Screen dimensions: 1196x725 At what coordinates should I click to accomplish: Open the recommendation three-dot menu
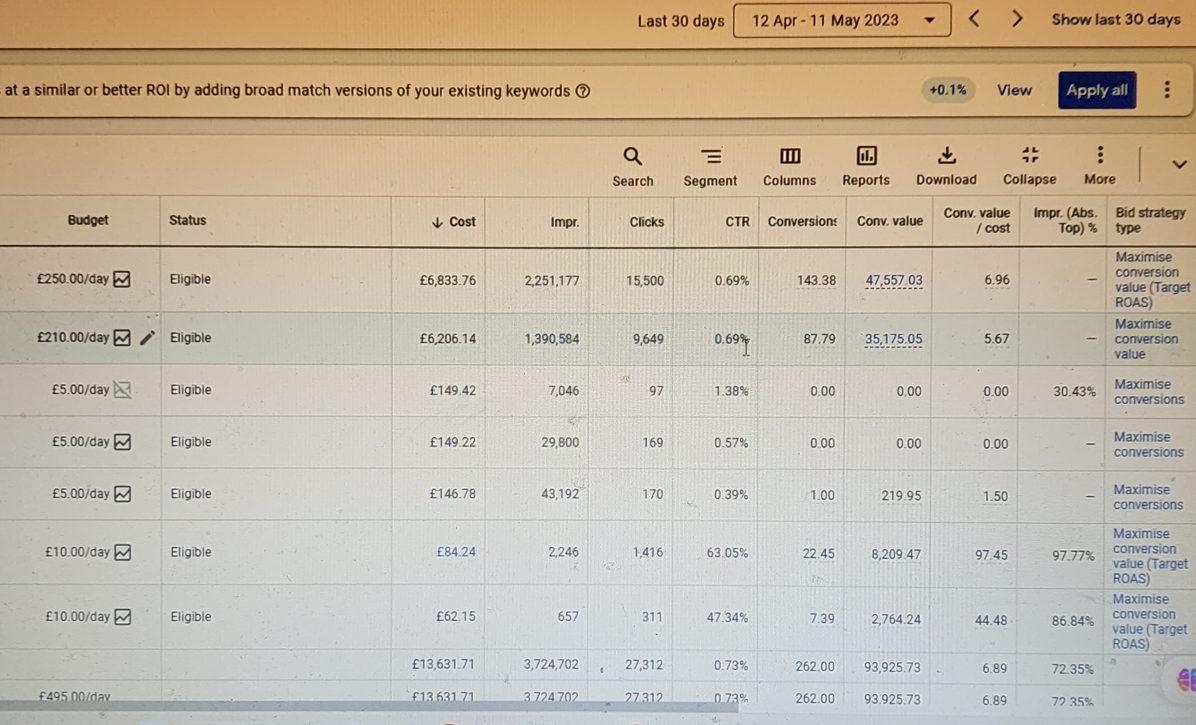click(1166, 90)
